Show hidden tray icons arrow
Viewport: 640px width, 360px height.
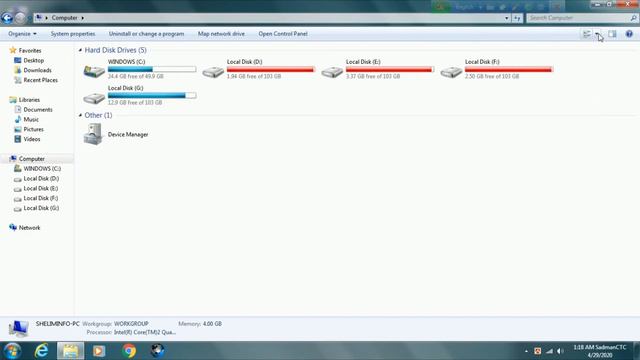(x=526, y=351)
